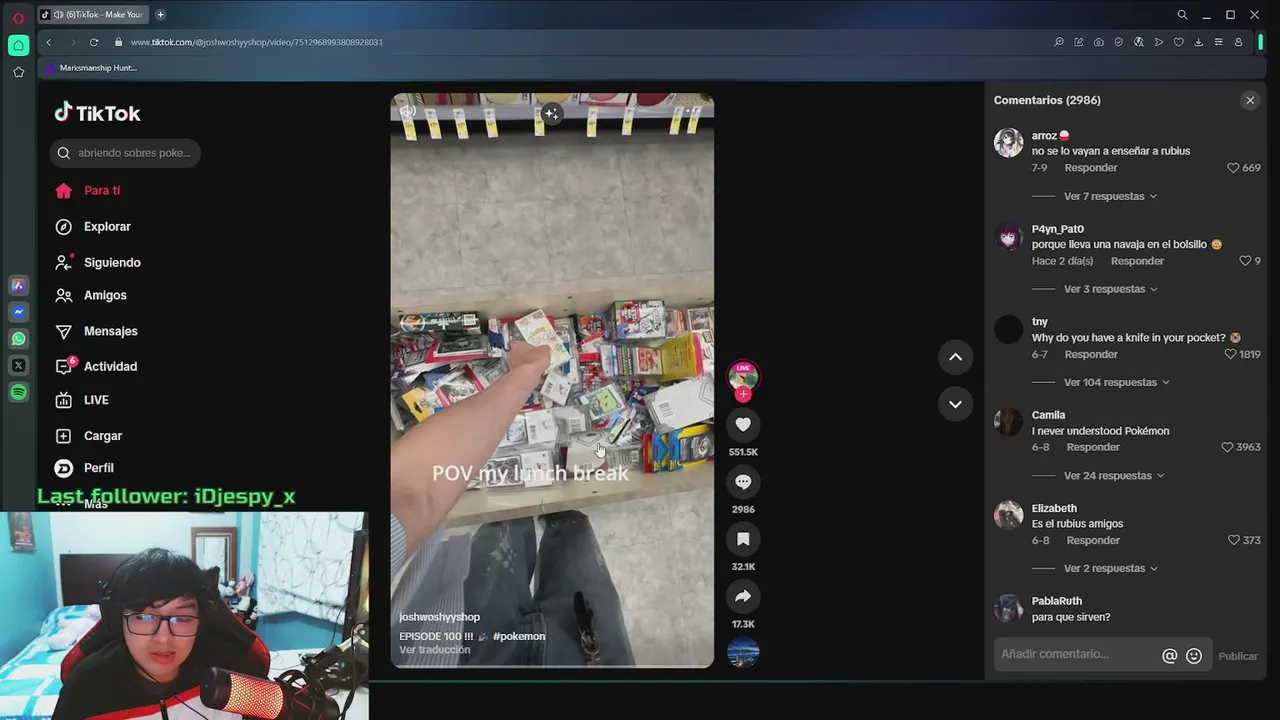
Task: Expand 'Ver 7 respuestas' under arroz
Action: (x=1110, y=196)
